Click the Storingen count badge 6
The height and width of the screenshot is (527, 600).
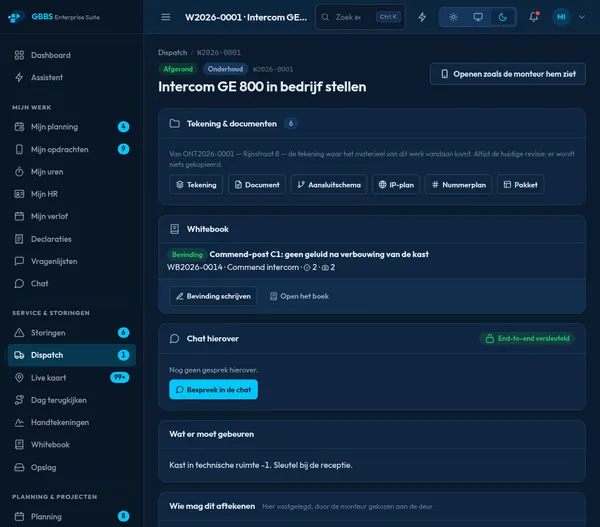[x=123, y=333]
